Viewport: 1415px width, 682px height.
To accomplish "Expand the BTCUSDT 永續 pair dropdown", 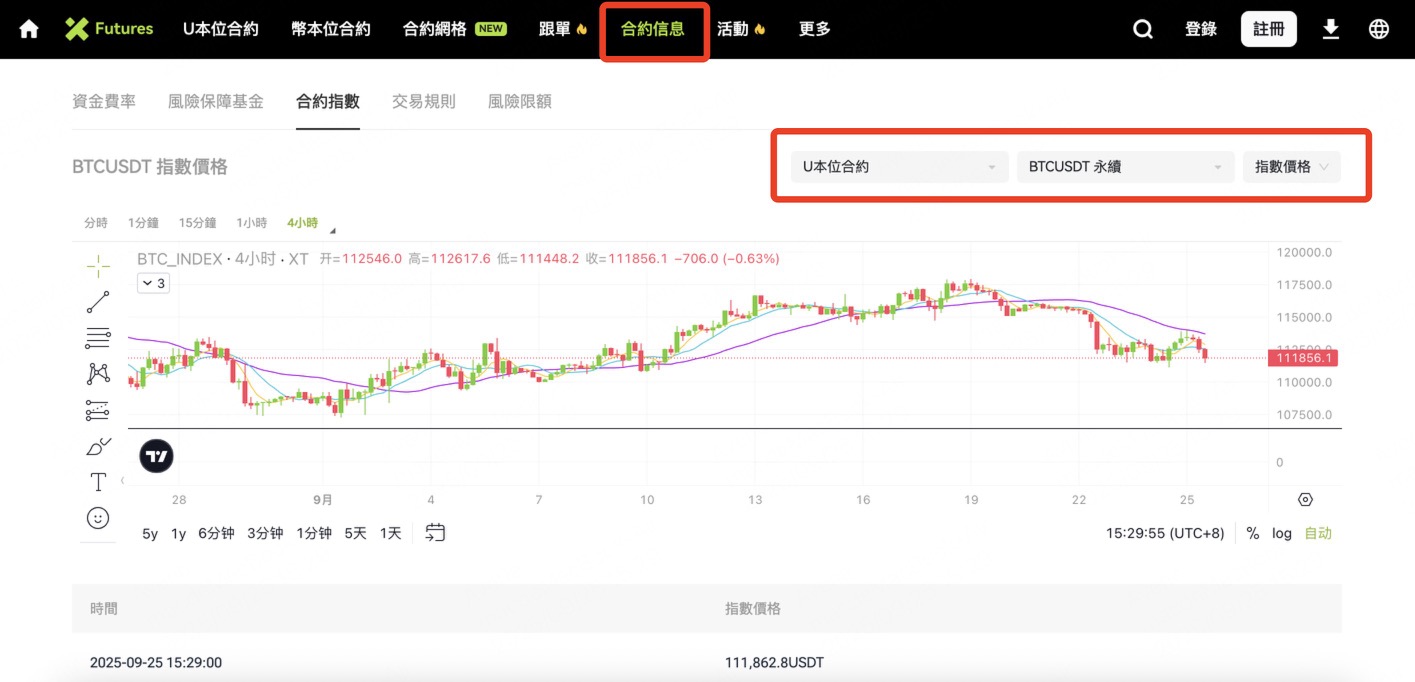I will (x=1125, y=167).
